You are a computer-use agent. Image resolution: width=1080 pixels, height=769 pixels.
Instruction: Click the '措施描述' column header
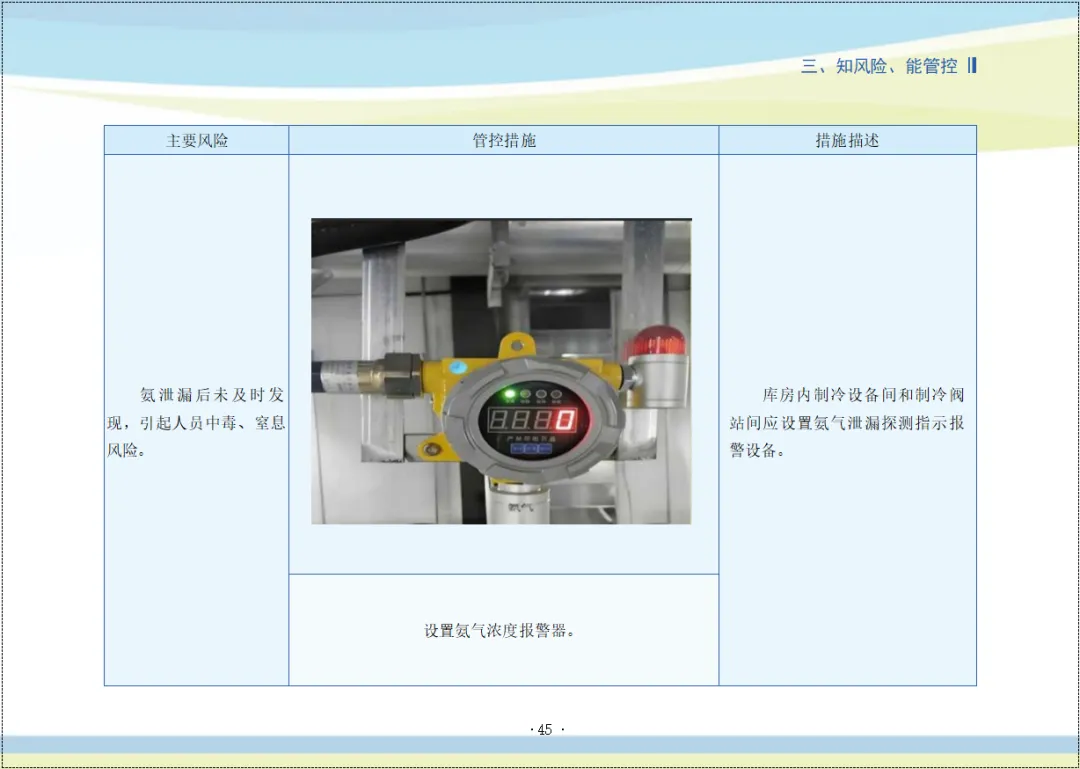847,141
